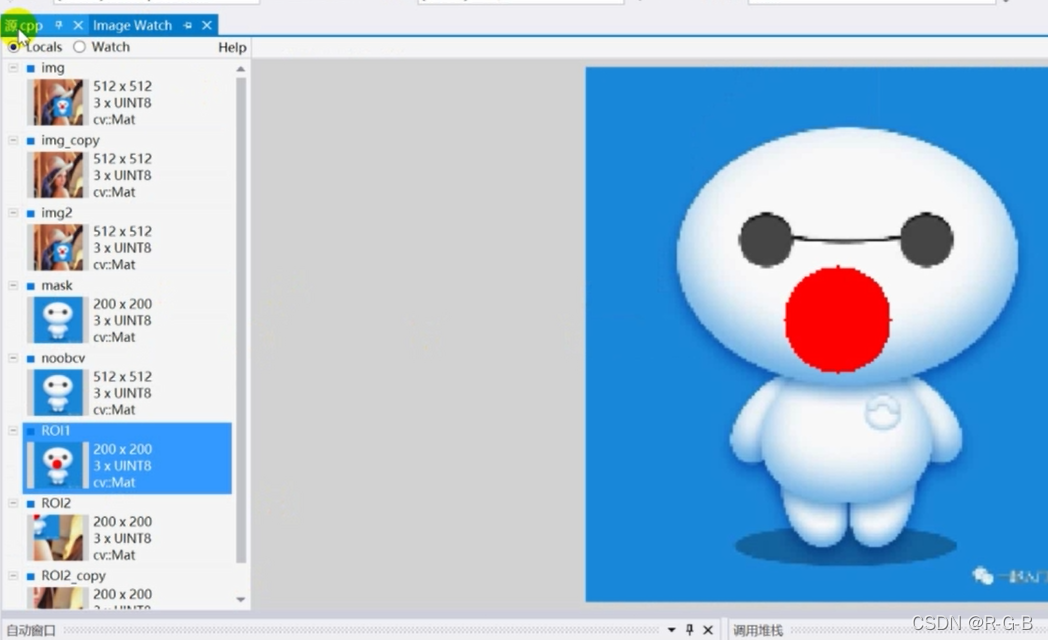The image size is (1048, 640).
Task: Select the img_copy variable name
Action: (x=70, y=140)
